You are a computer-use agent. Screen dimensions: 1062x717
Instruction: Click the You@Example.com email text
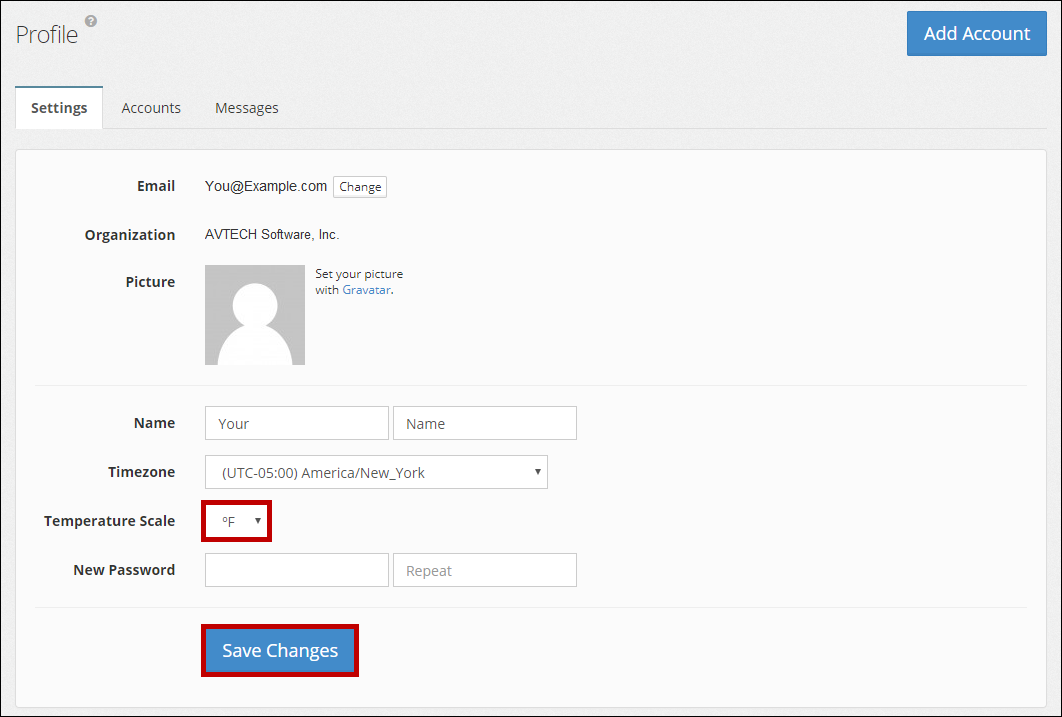266,186
